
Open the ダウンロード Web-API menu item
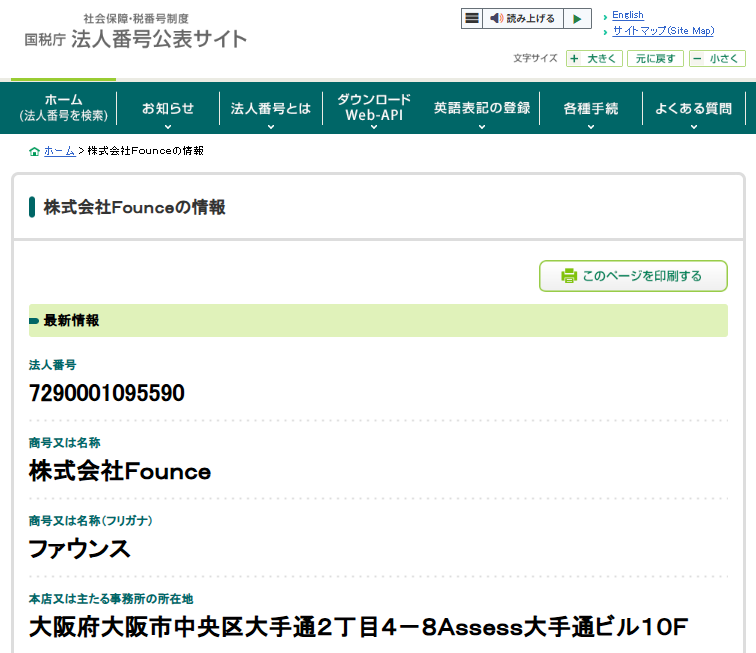[x=374, y=107]
